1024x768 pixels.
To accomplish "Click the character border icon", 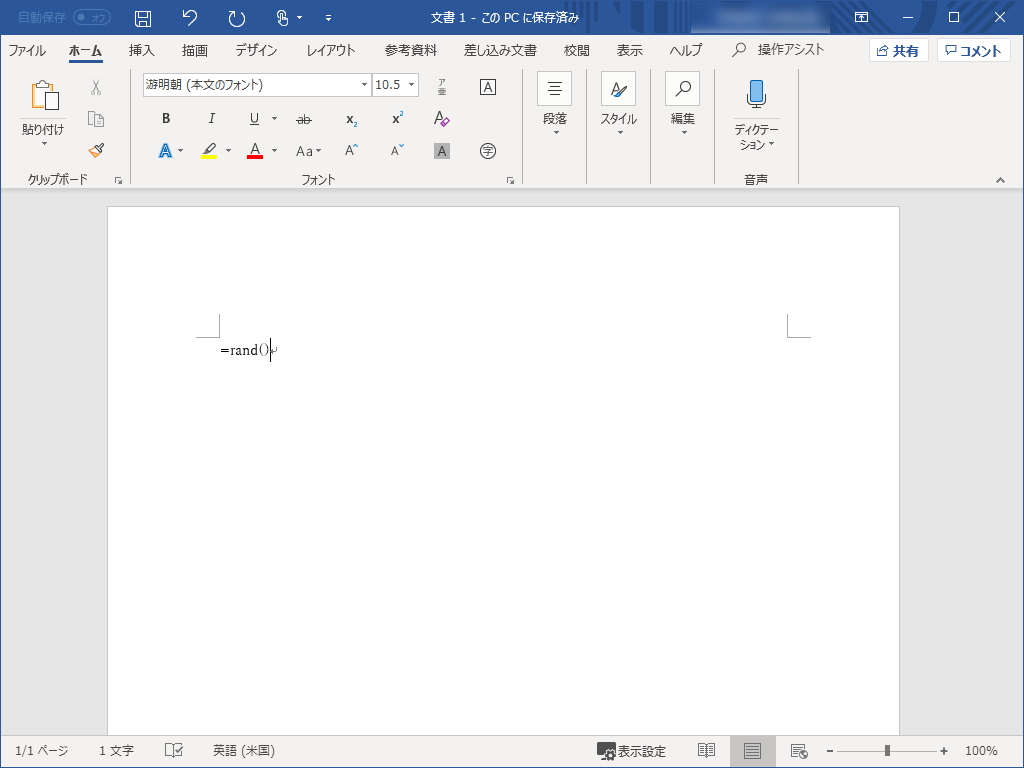I will (488, 87).
